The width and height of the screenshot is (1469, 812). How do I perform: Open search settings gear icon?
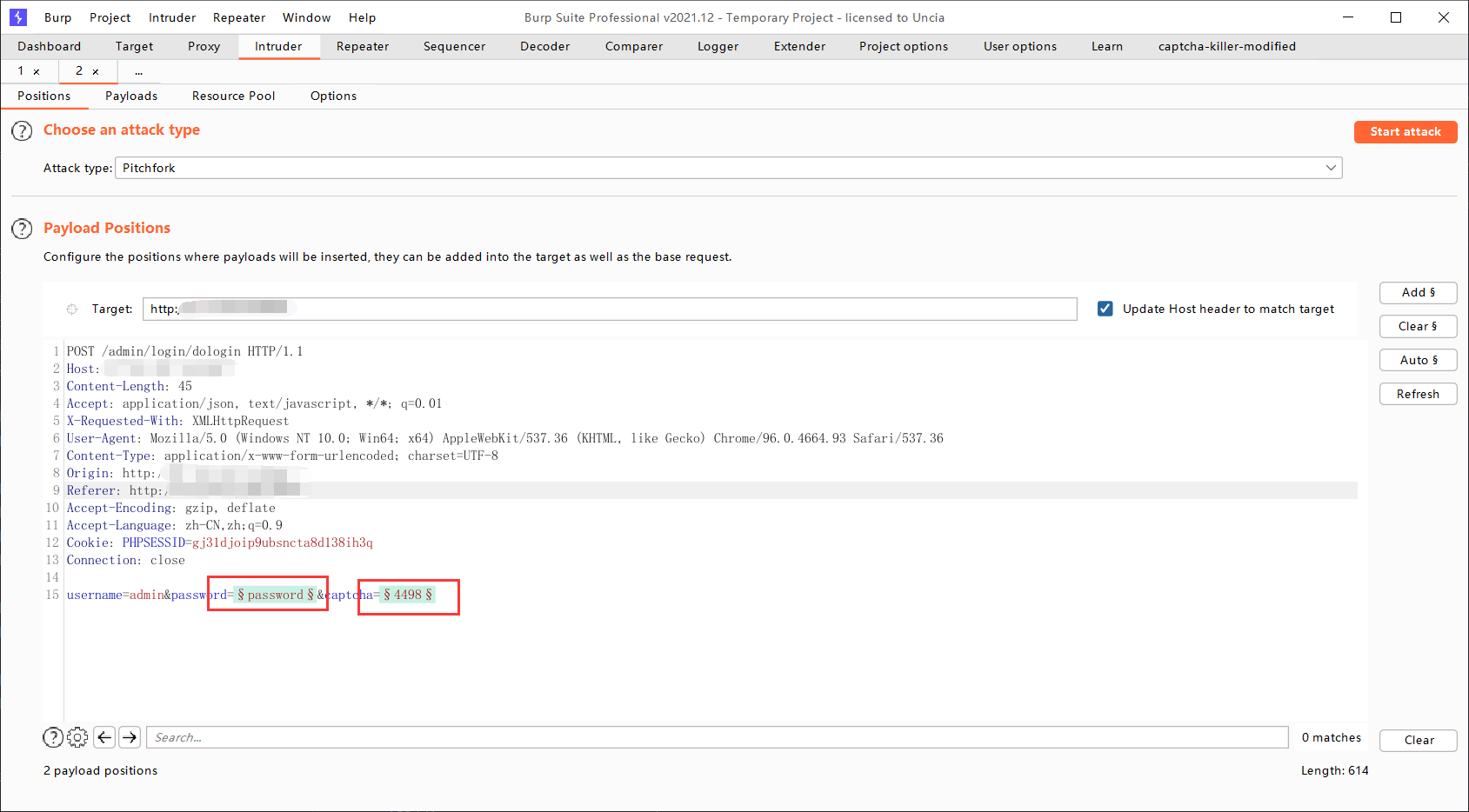(x=77, y=737)
